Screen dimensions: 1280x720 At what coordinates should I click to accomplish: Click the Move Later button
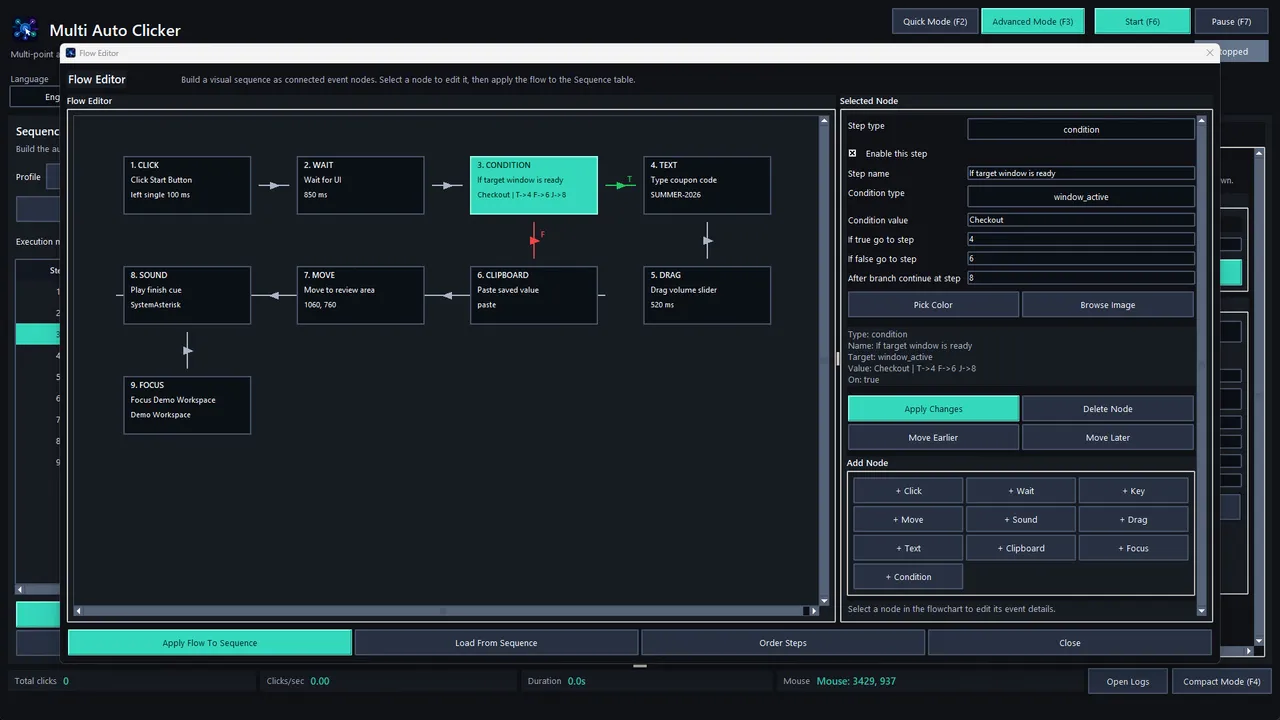tap(1108, 438)
